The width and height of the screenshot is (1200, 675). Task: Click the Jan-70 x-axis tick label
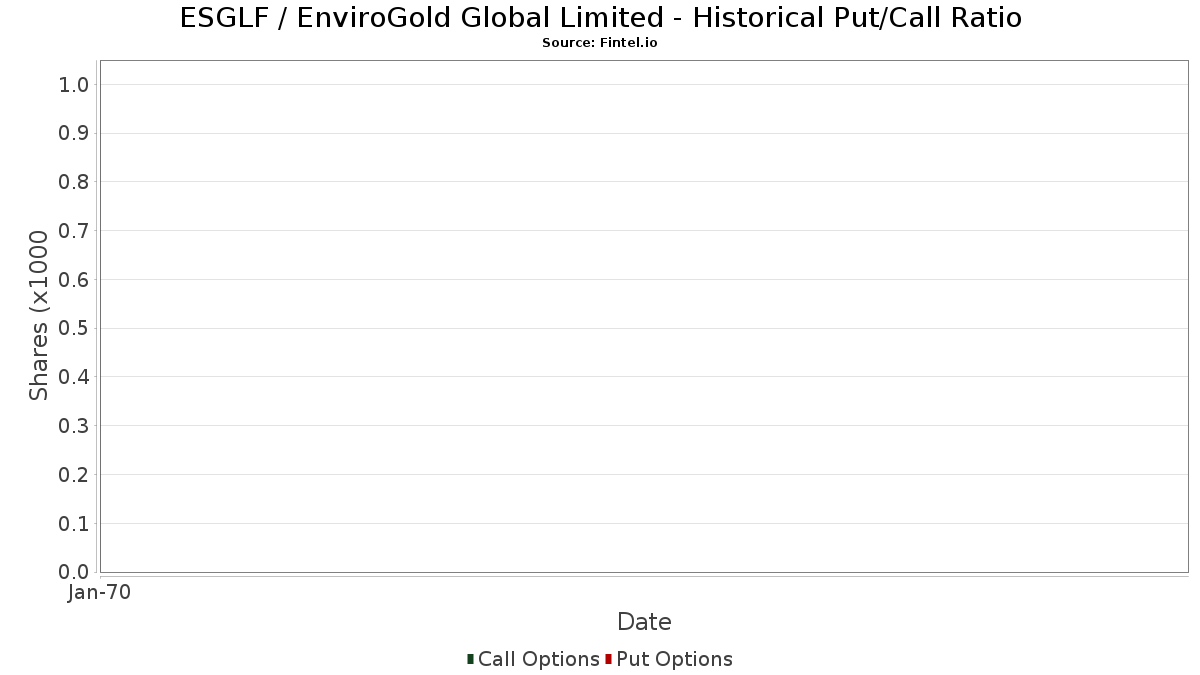(99, 593)
